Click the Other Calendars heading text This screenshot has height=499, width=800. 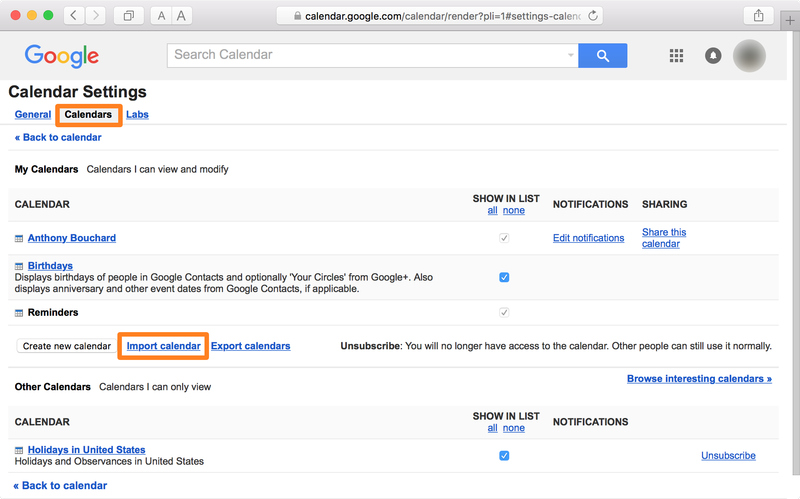tap(53, 387)
